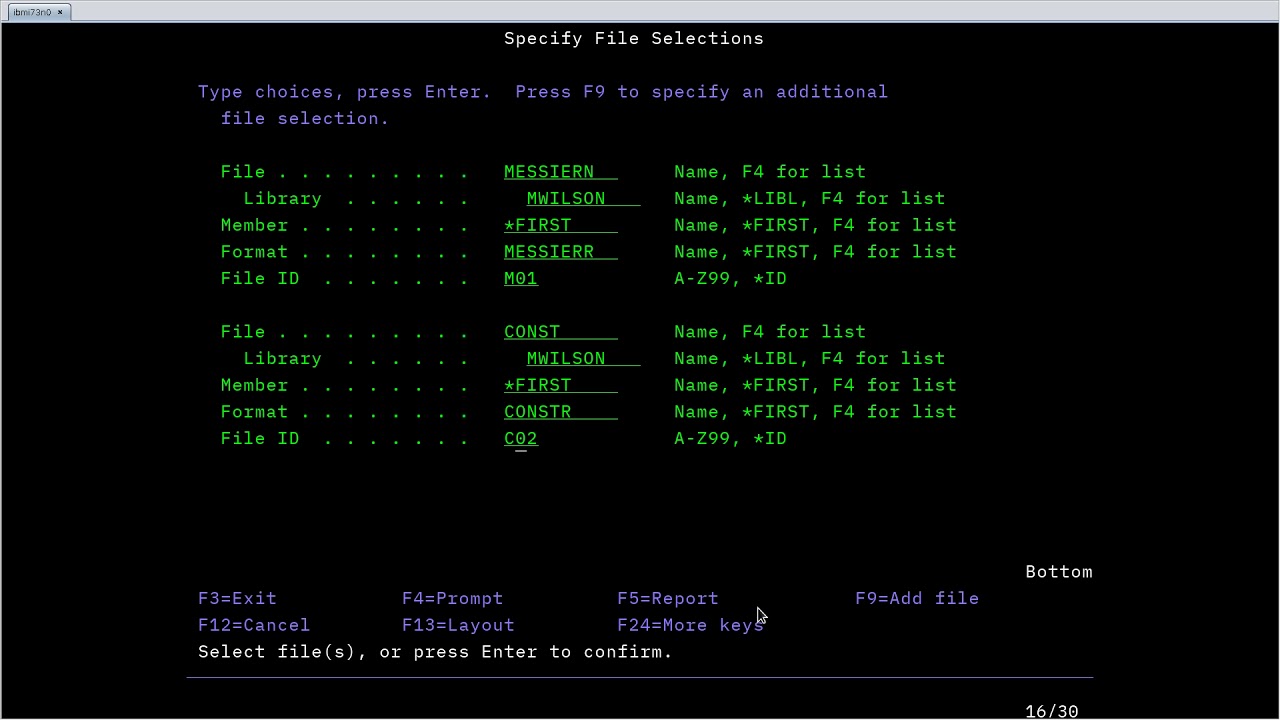
Task: Click the File ID field C02
Action: pos(521,439)
